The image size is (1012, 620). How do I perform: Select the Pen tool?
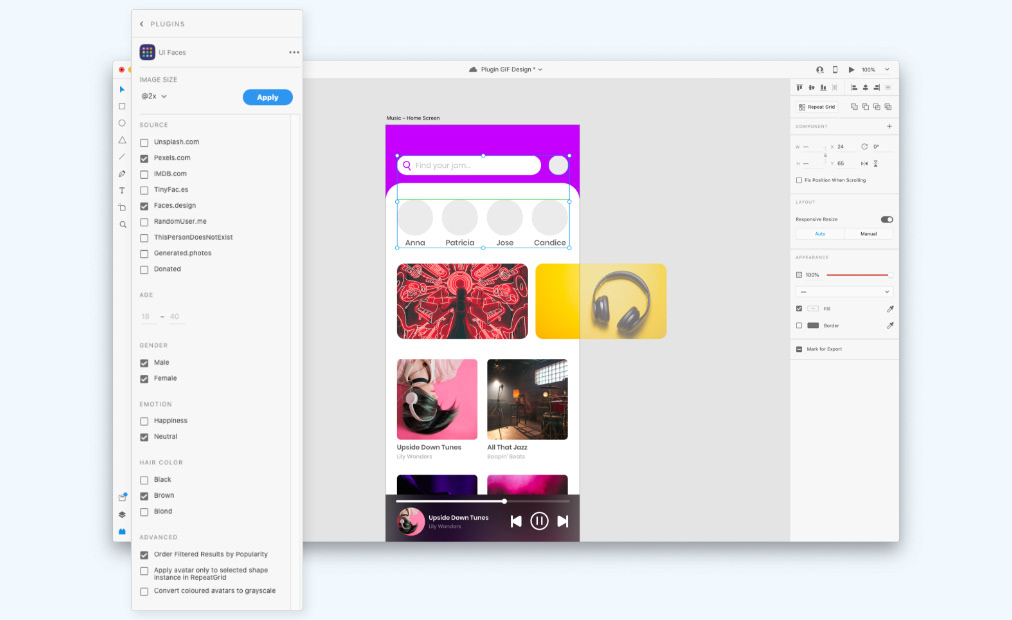click(122, 174)
